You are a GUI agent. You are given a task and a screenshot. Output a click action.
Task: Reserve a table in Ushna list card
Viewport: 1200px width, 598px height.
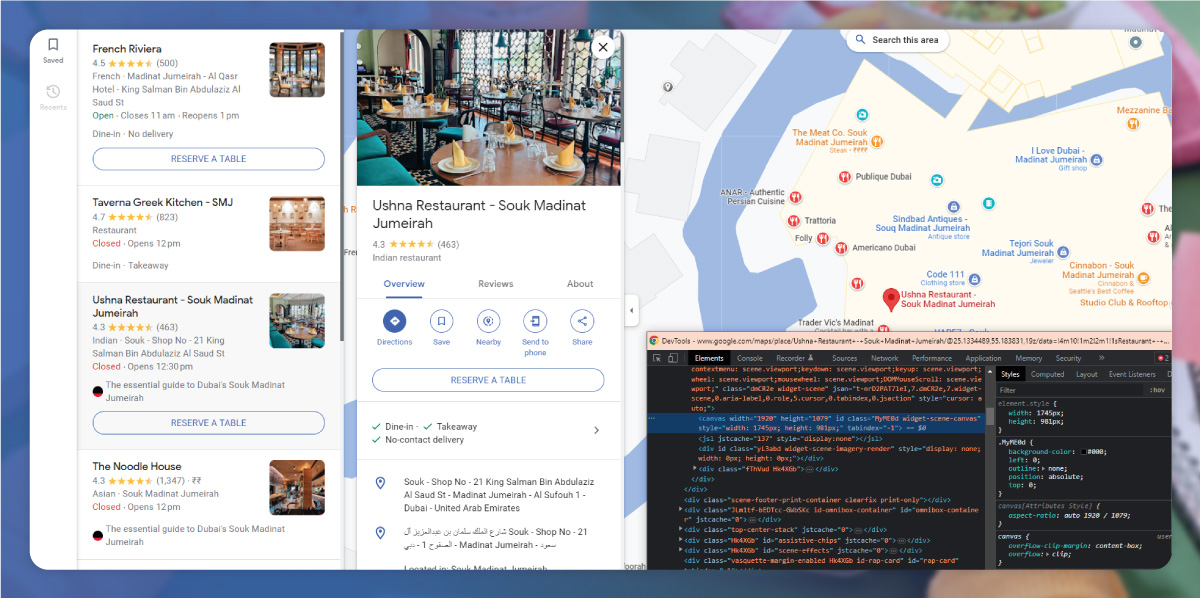[208, 423]
